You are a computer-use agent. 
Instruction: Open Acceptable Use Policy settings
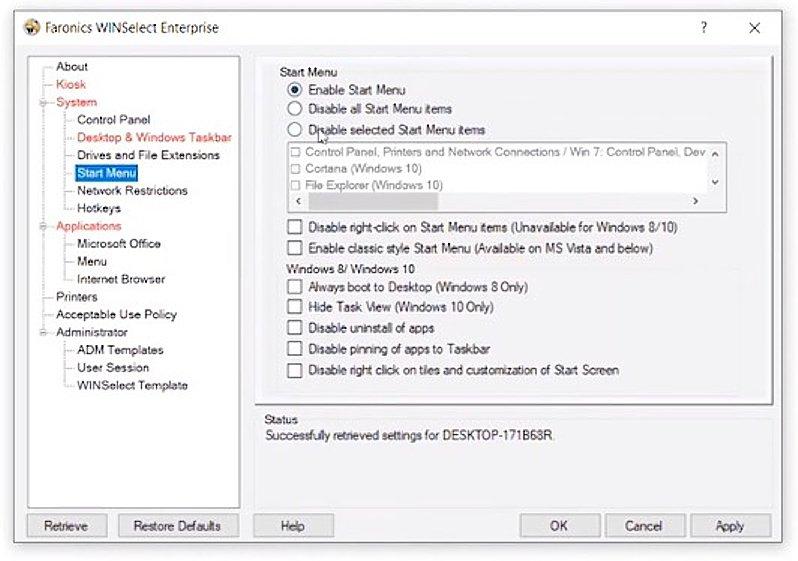[117, 315]
